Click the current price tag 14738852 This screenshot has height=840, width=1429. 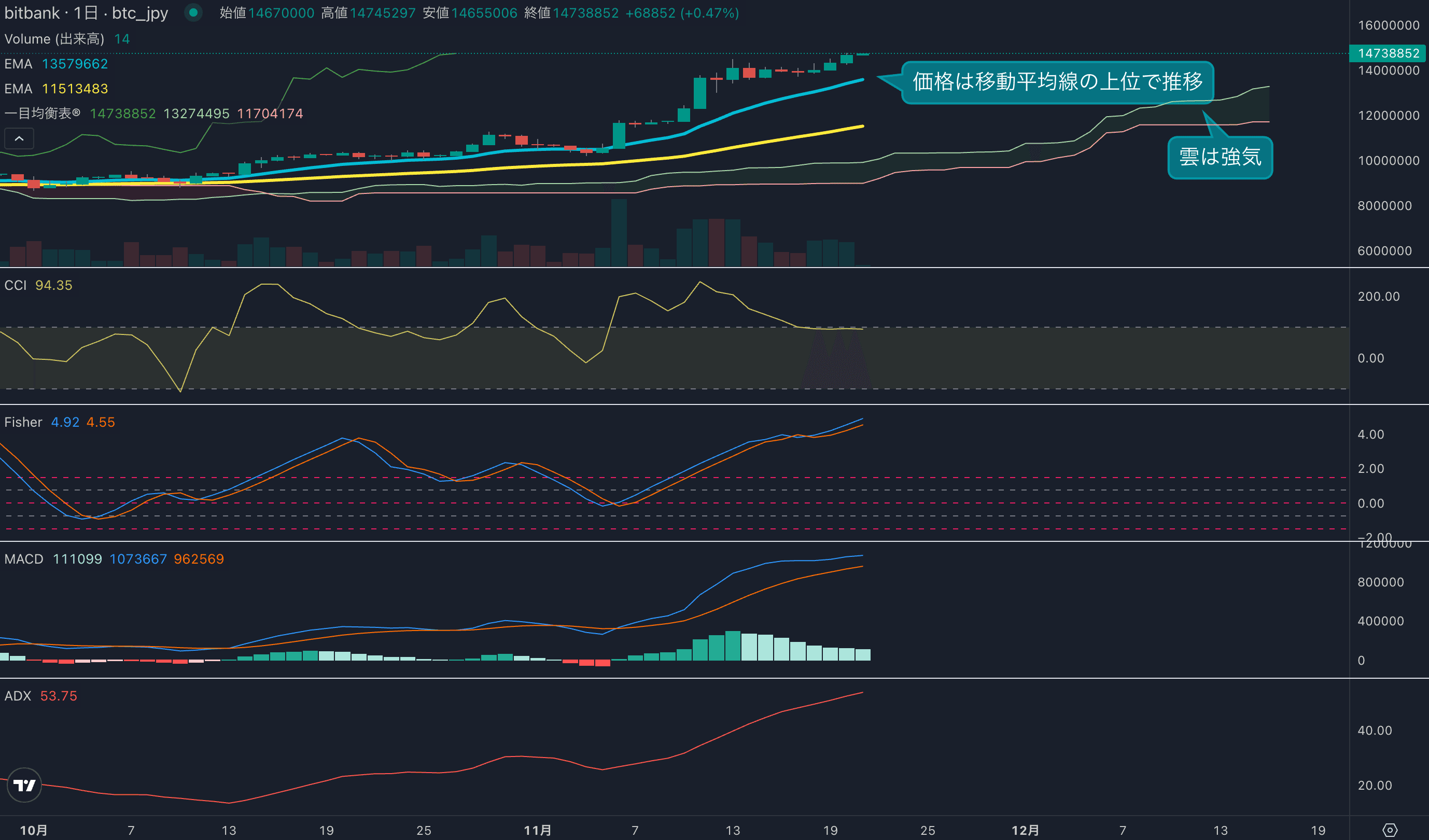[x=1388, y=53]
